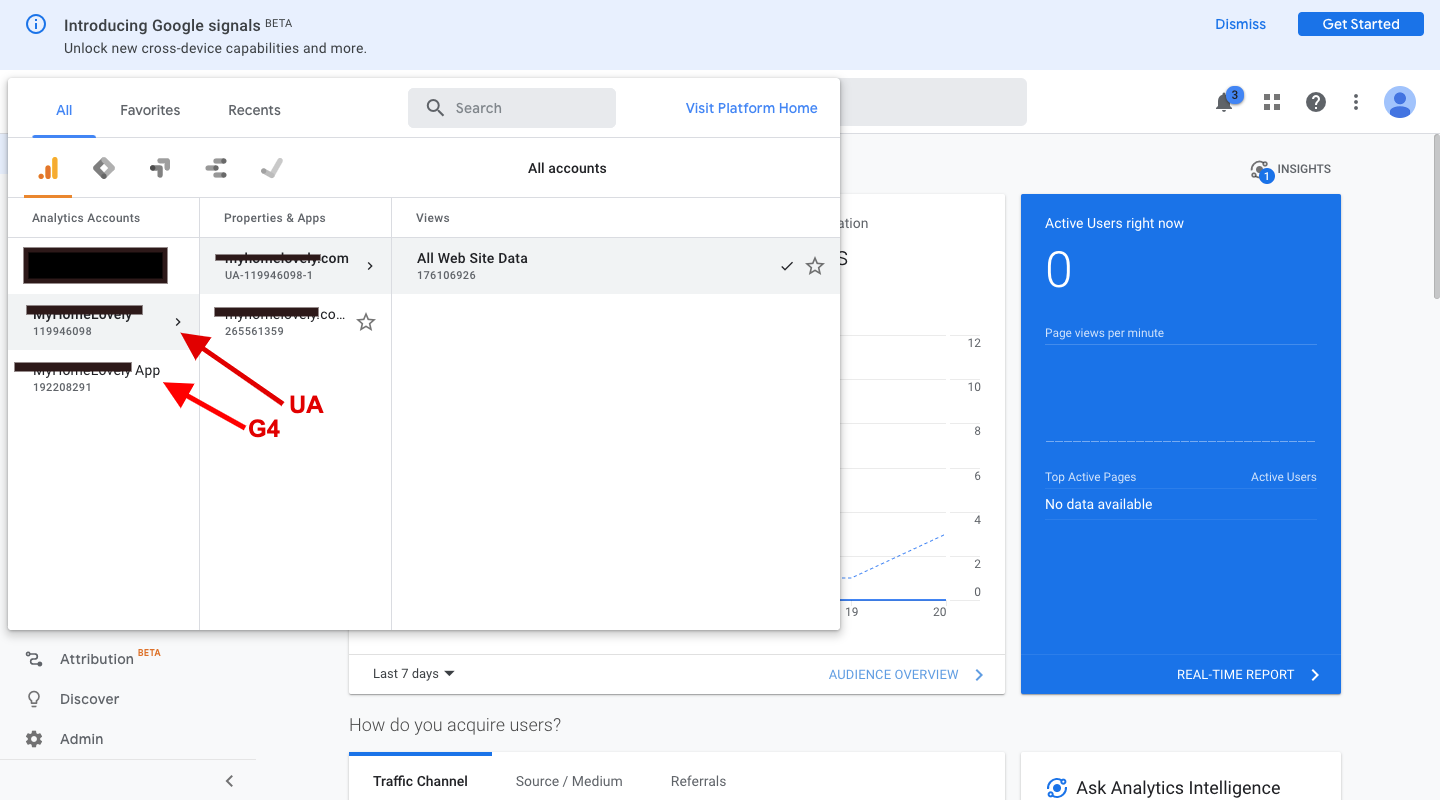Switch to the All tab
This screenshot has width=1440, height=800.
point(64,110)
